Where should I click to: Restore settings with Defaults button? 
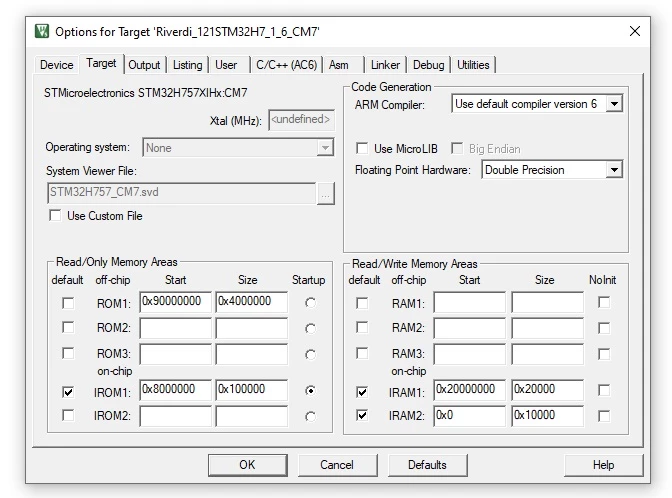pyautogui.click(x=427, y=465)
